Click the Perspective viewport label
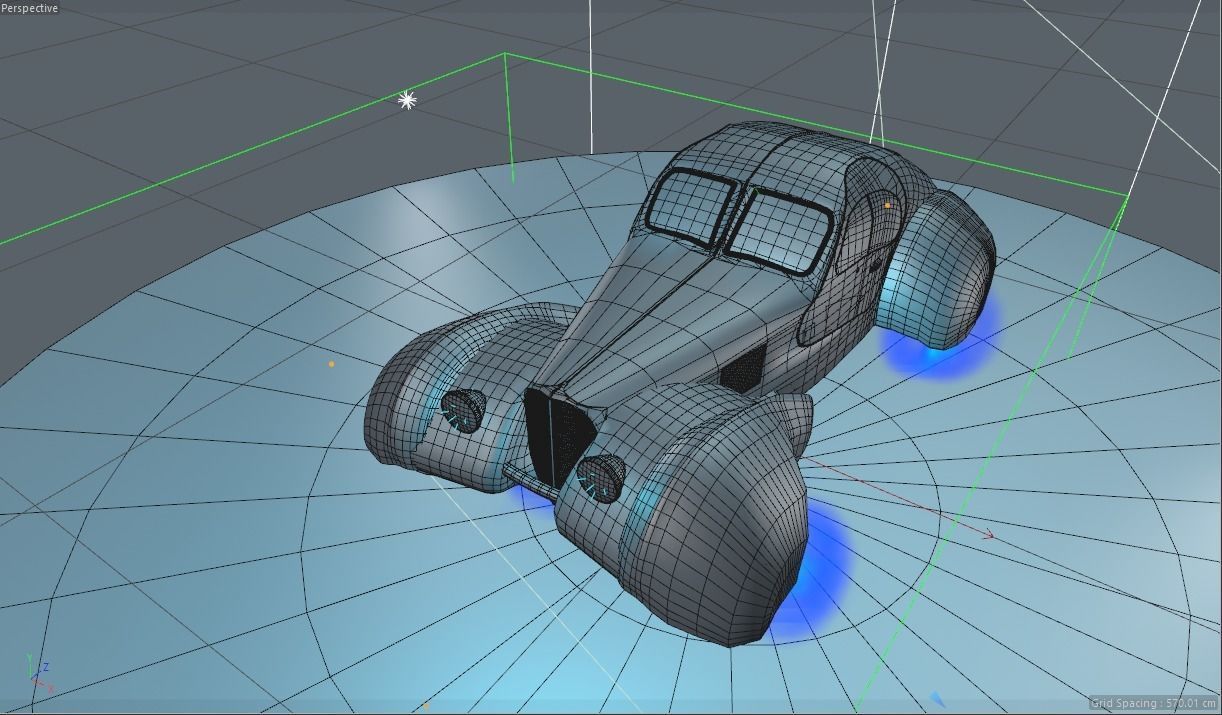The height and width of the screenshot is (715, 1222). pyautogui.click(x=30, y=8)
